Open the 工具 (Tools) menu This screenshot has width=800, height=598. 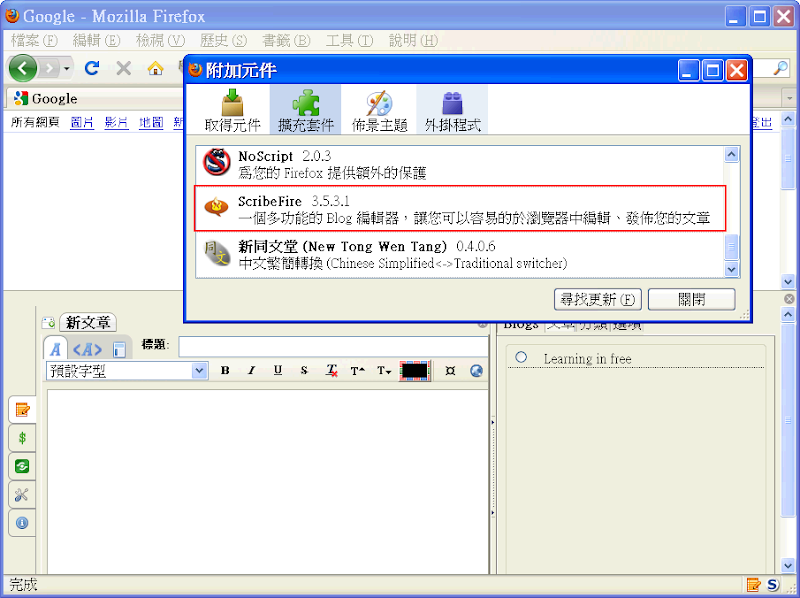tap(349, 40)
